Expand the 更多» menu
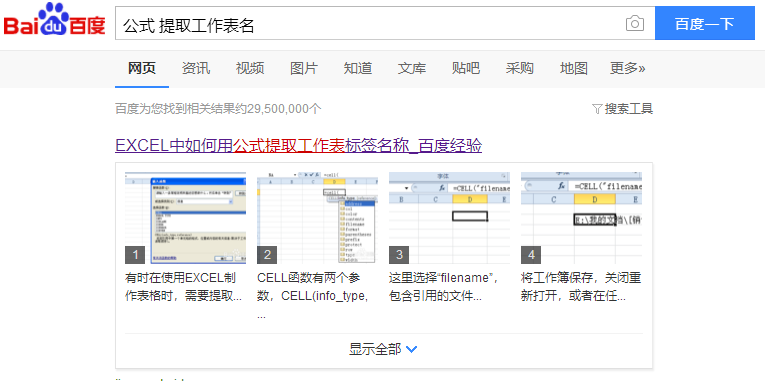 tap(627, 68)
